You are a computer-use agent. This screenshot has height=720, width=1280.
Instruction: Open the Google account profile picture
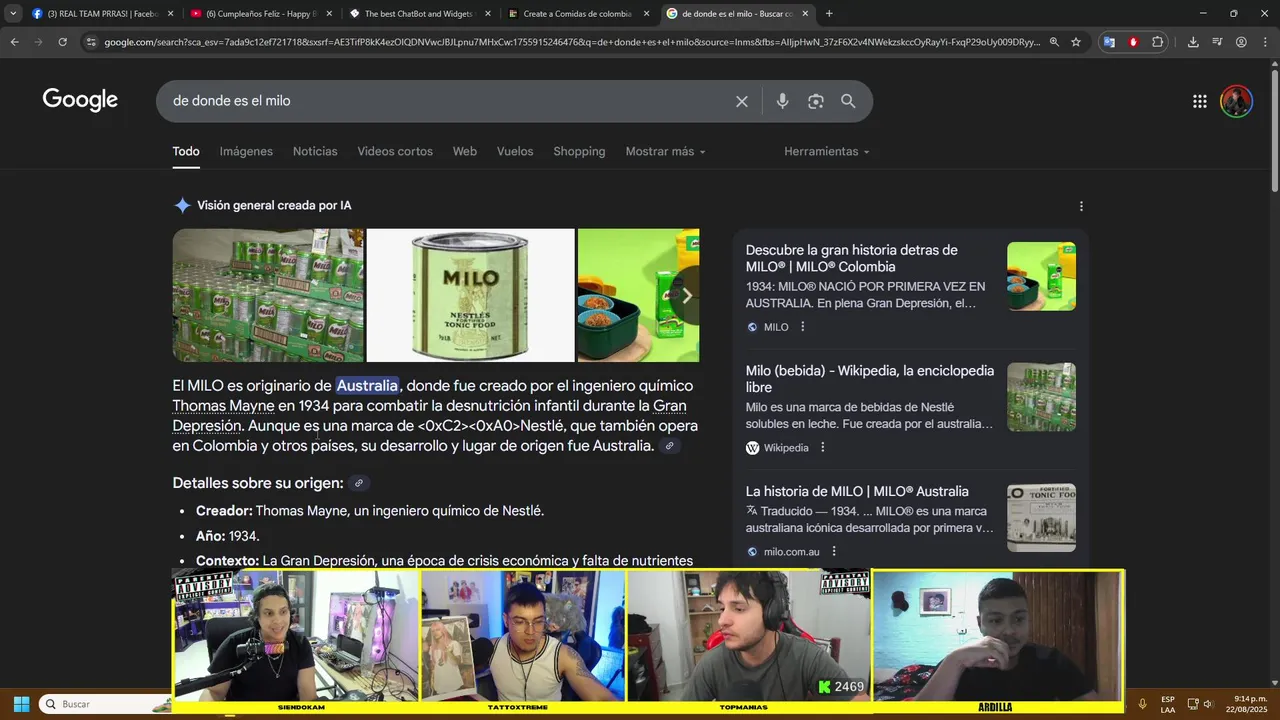1237,101
